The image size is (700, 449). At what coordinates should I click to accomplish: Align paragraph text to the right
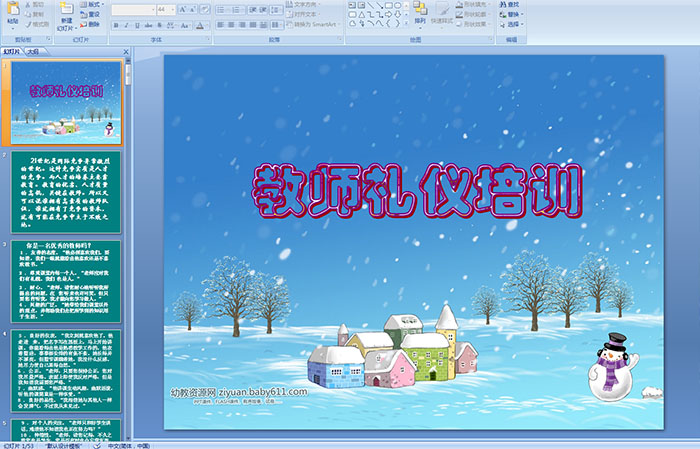[242, 25]
